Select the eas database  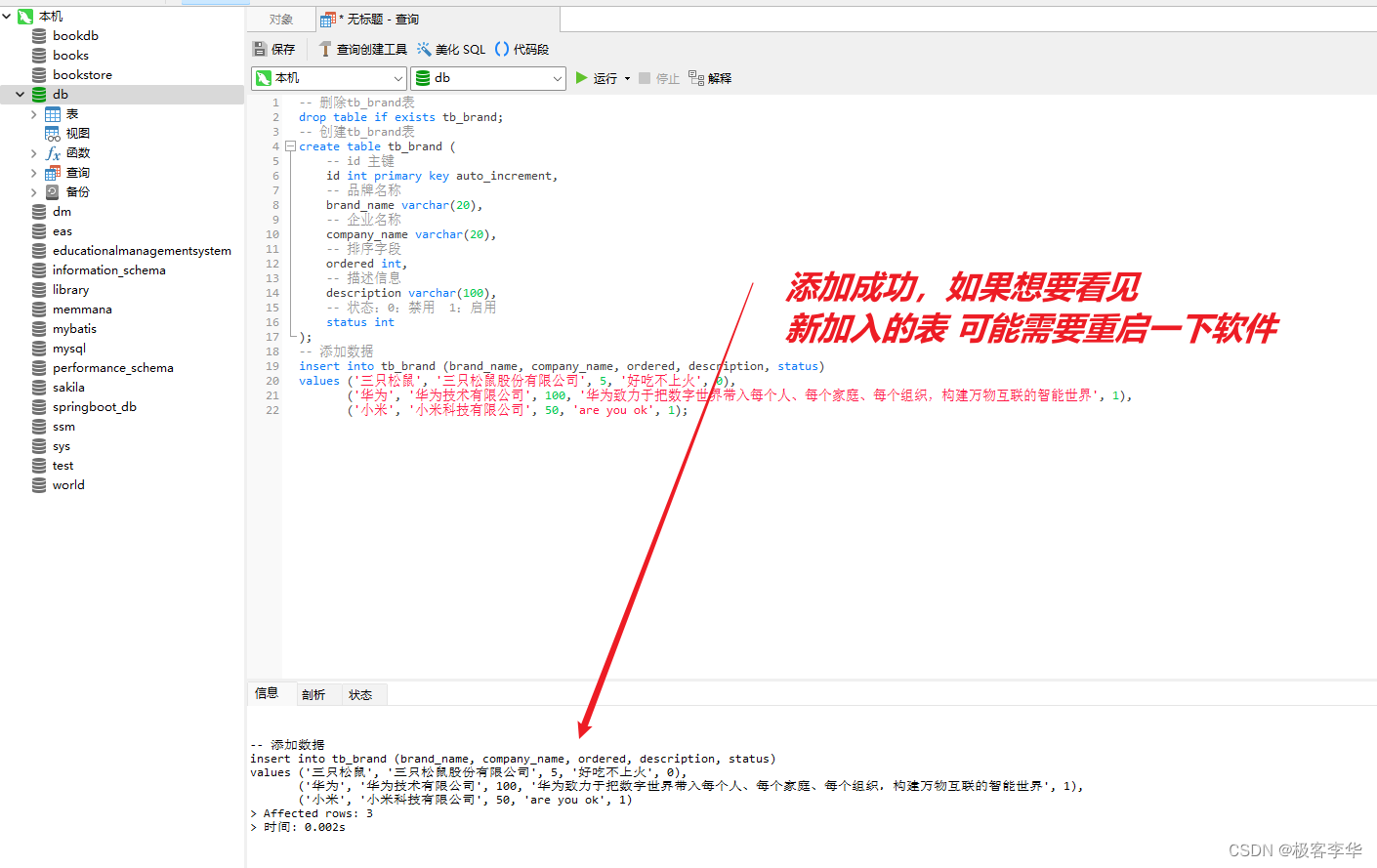(x=63, y=231)
